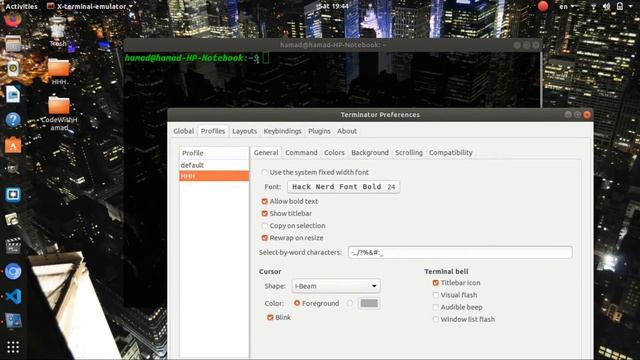Image resolution: width=640 pixels, height=360 pixels.
Task: Open the Plugins tab
Action: [319, 131]
